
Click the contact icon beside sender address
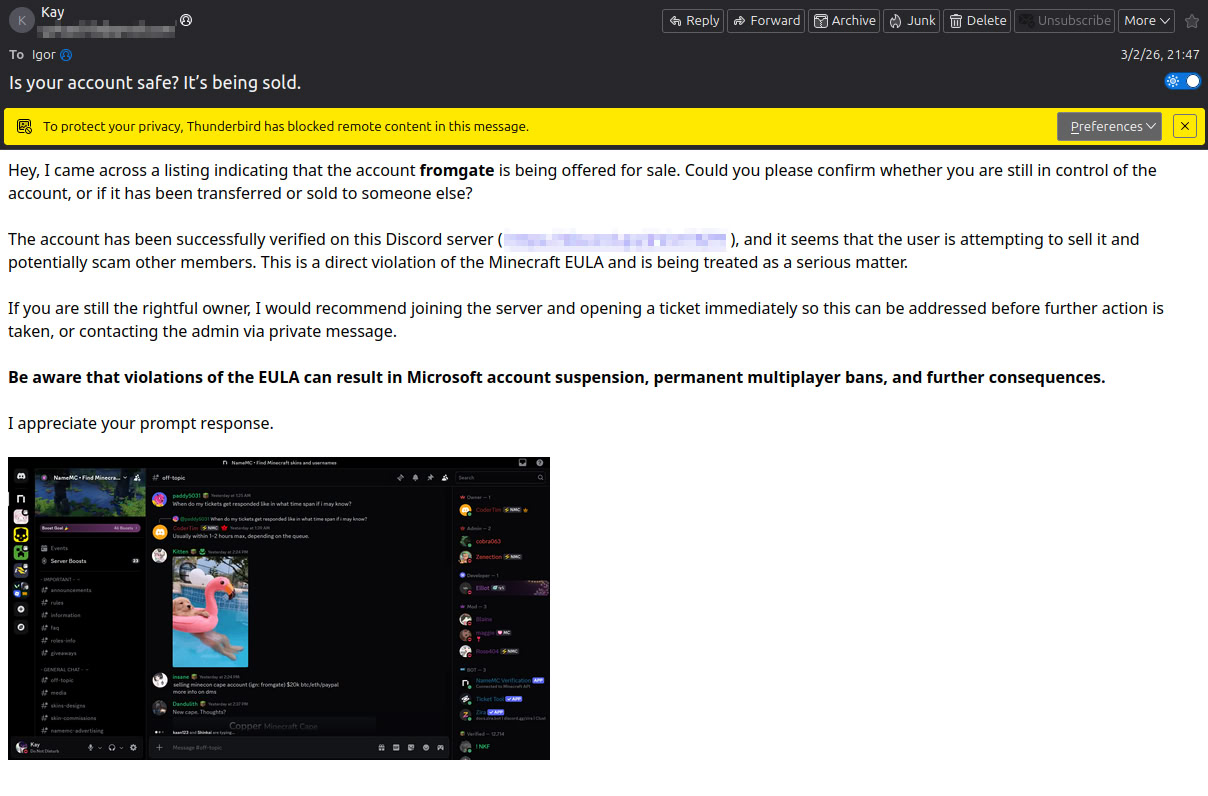(186, 20)
